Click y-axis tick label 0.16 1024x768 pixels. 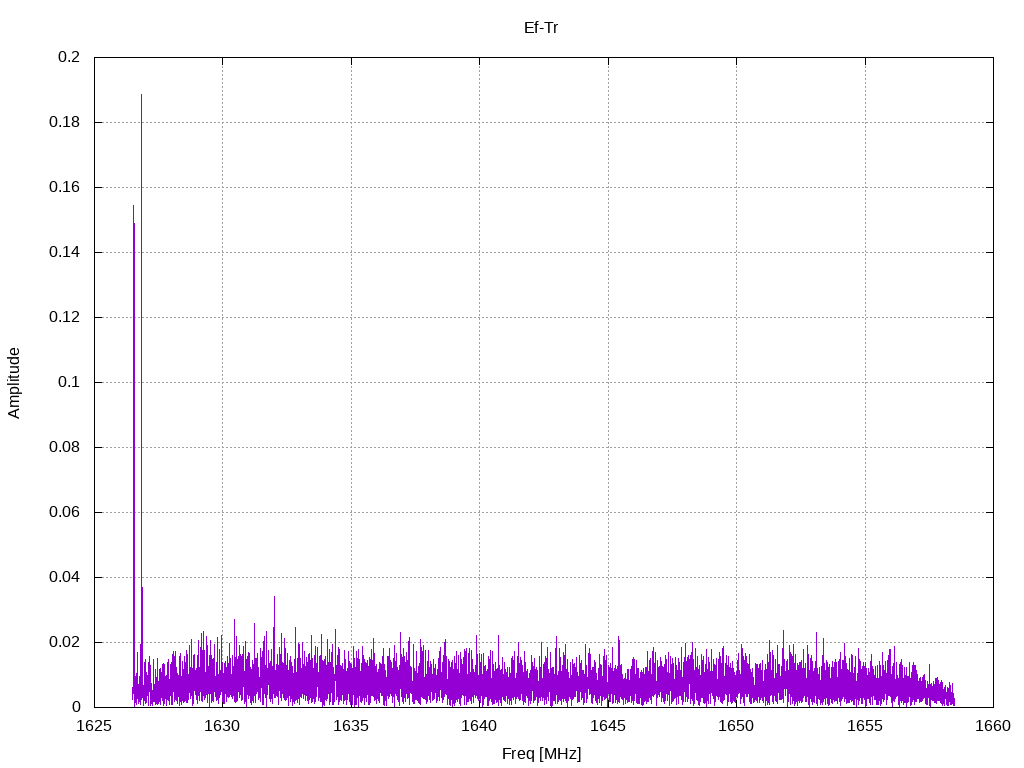(65, 187)
